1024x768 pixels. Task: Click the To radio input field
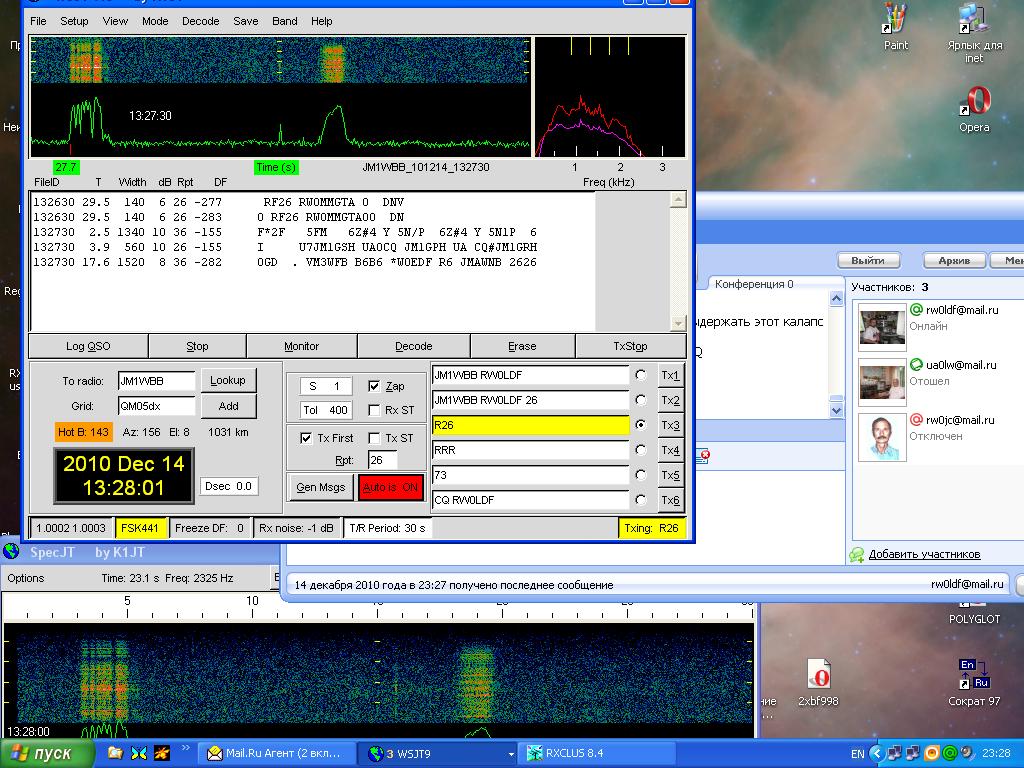coord(156,381)
